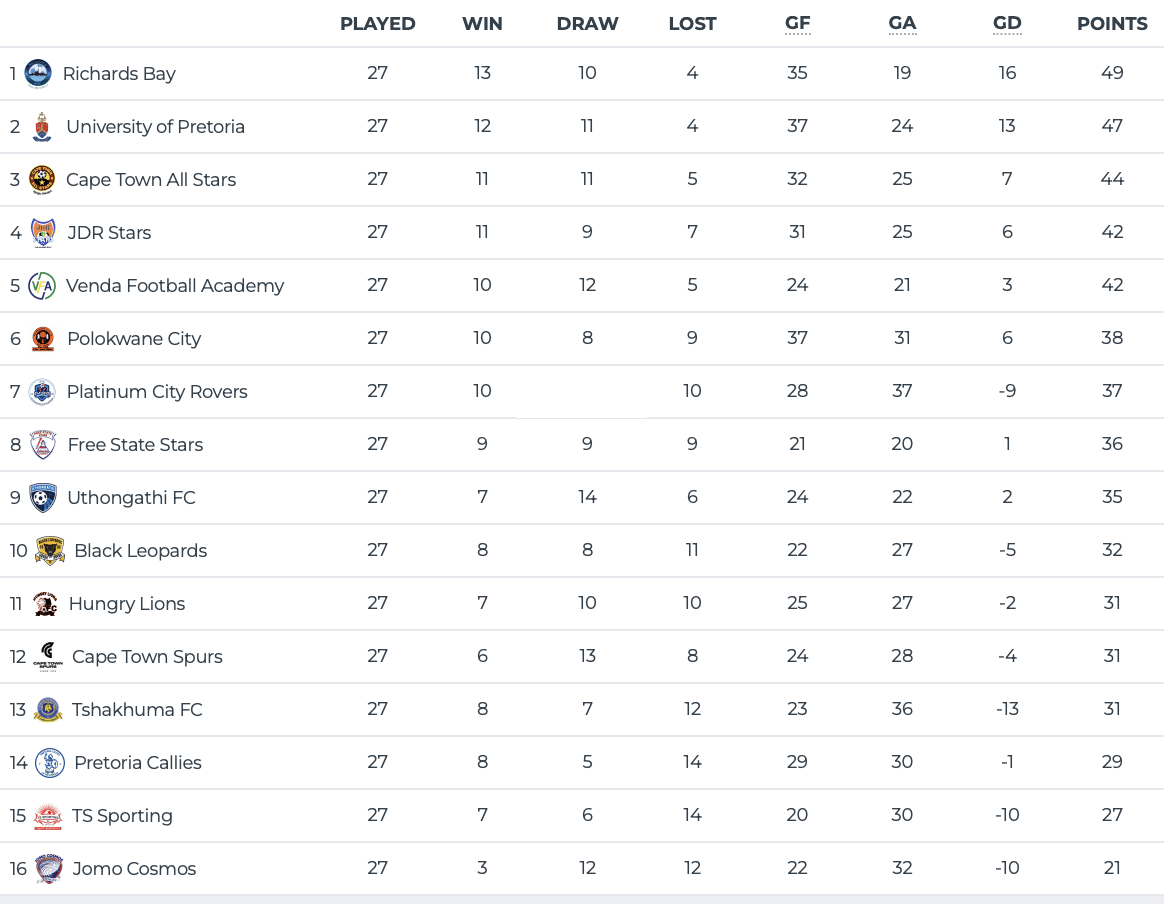Viewport: 1164px width, 904px height.
Task: Click the JDR Stars team badge
Action: tap(43, 233)
